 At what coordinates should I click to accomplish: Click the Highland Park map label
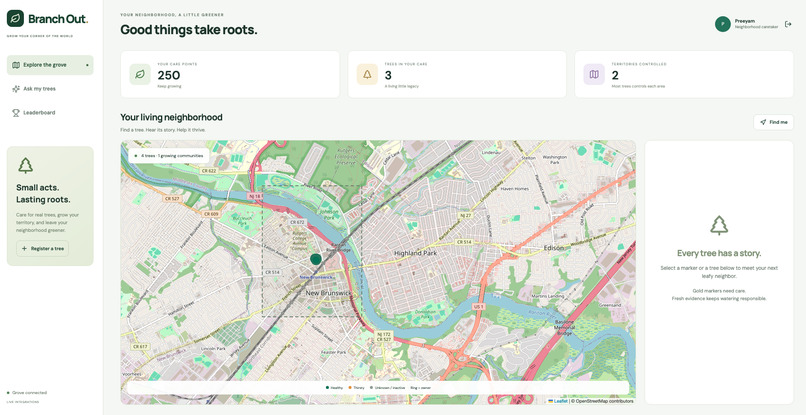coord(415,253)
